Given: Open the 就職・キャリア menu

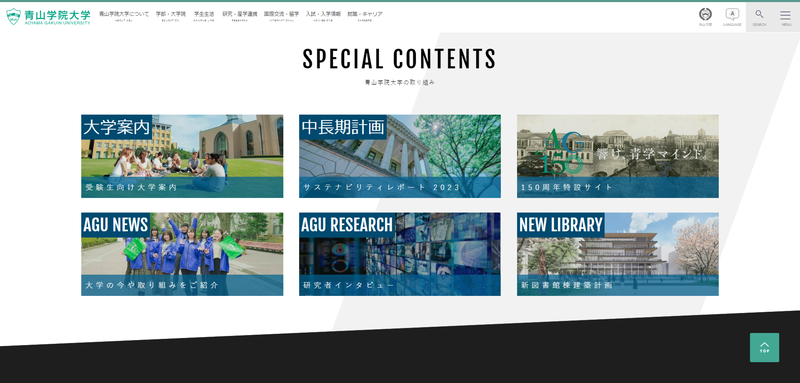Looking at the screenshot, I should click(x=365, y=16).
